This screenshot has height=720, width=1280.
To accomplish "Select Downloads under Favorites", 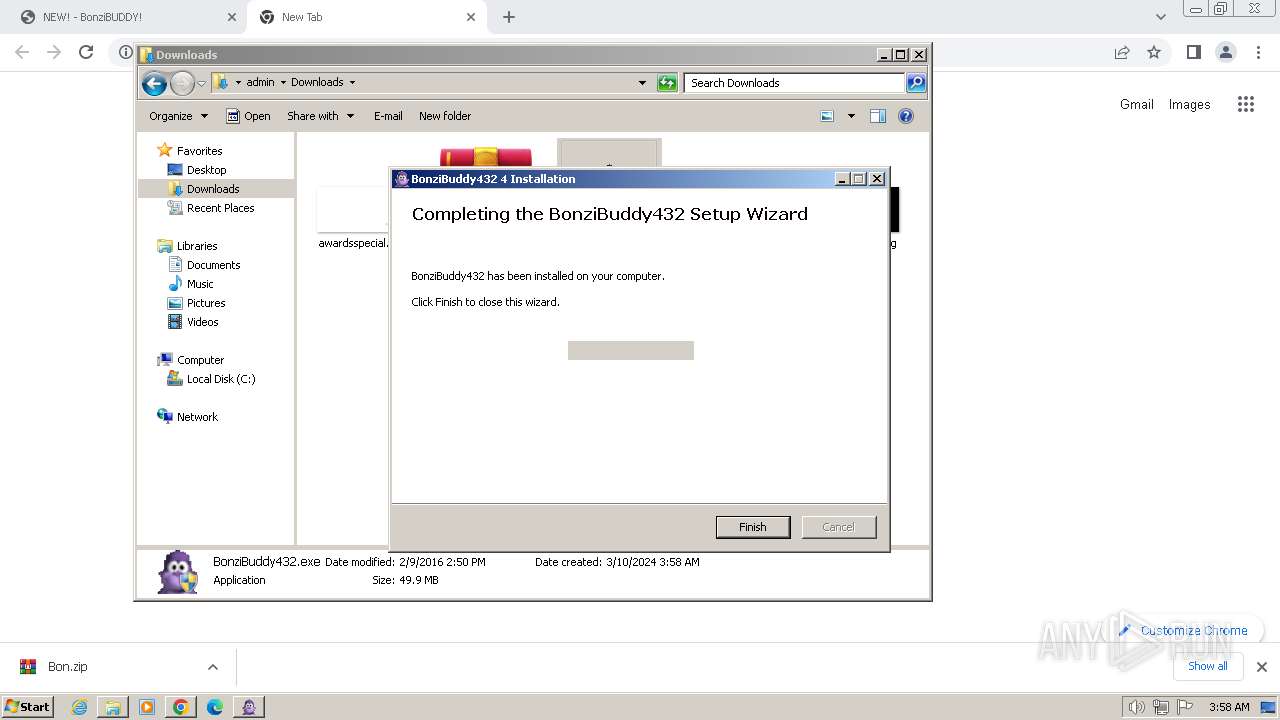I will tap(212, 189).
